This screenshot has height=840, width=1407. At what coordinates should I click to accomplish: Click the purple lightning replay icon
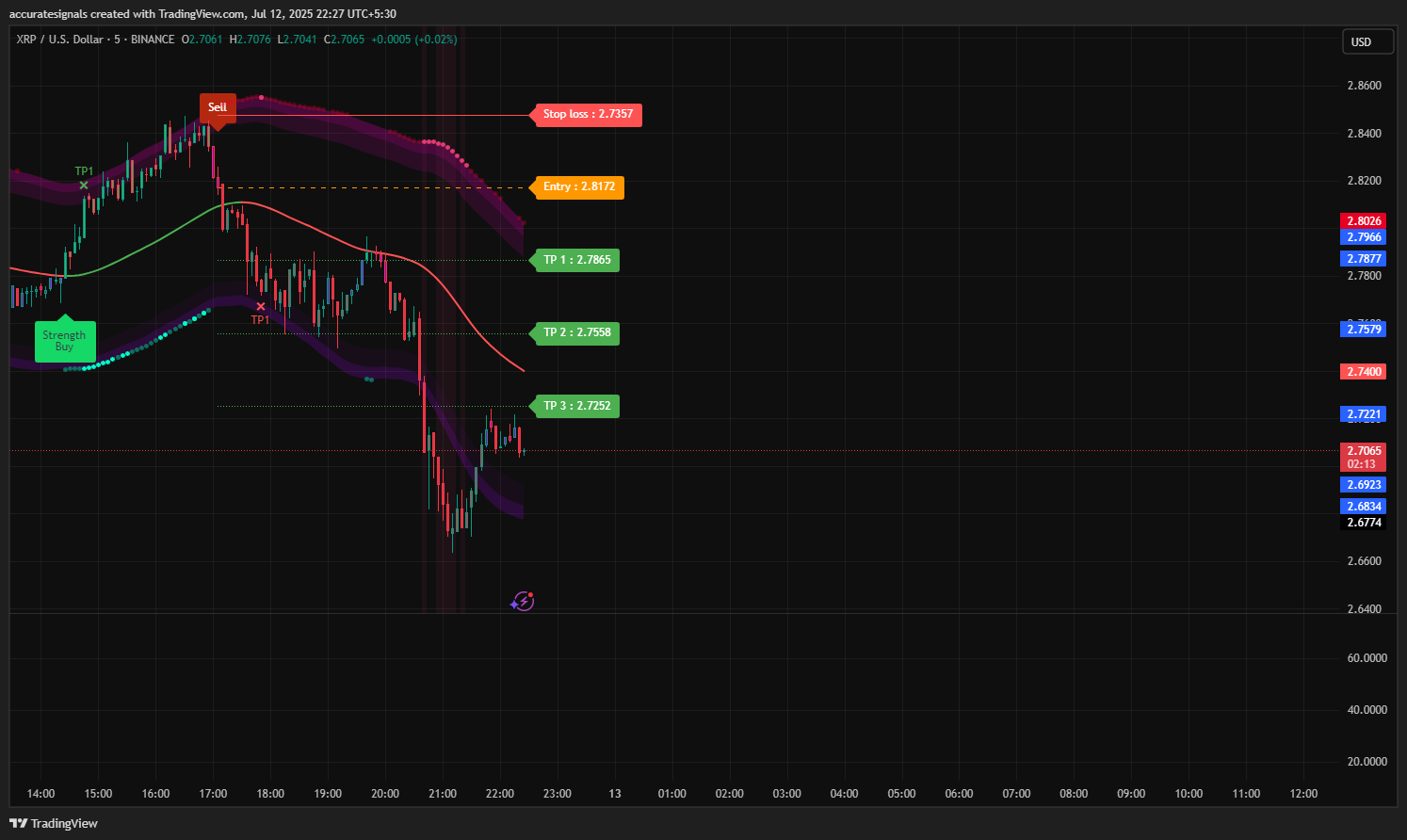[523, 601]
